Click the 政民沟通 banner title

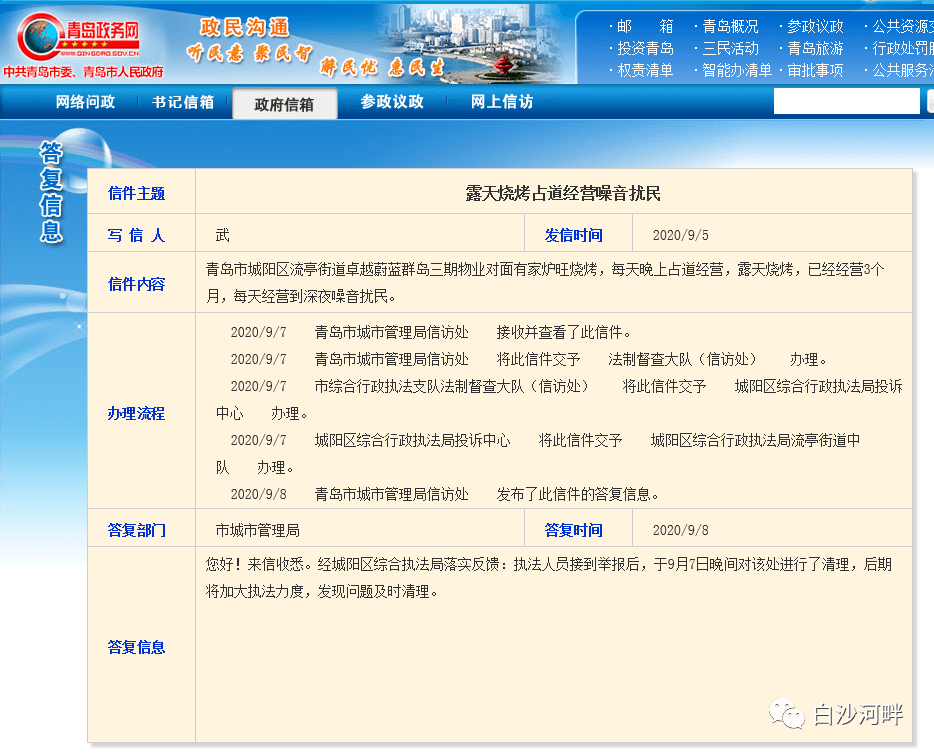[244, 27]
